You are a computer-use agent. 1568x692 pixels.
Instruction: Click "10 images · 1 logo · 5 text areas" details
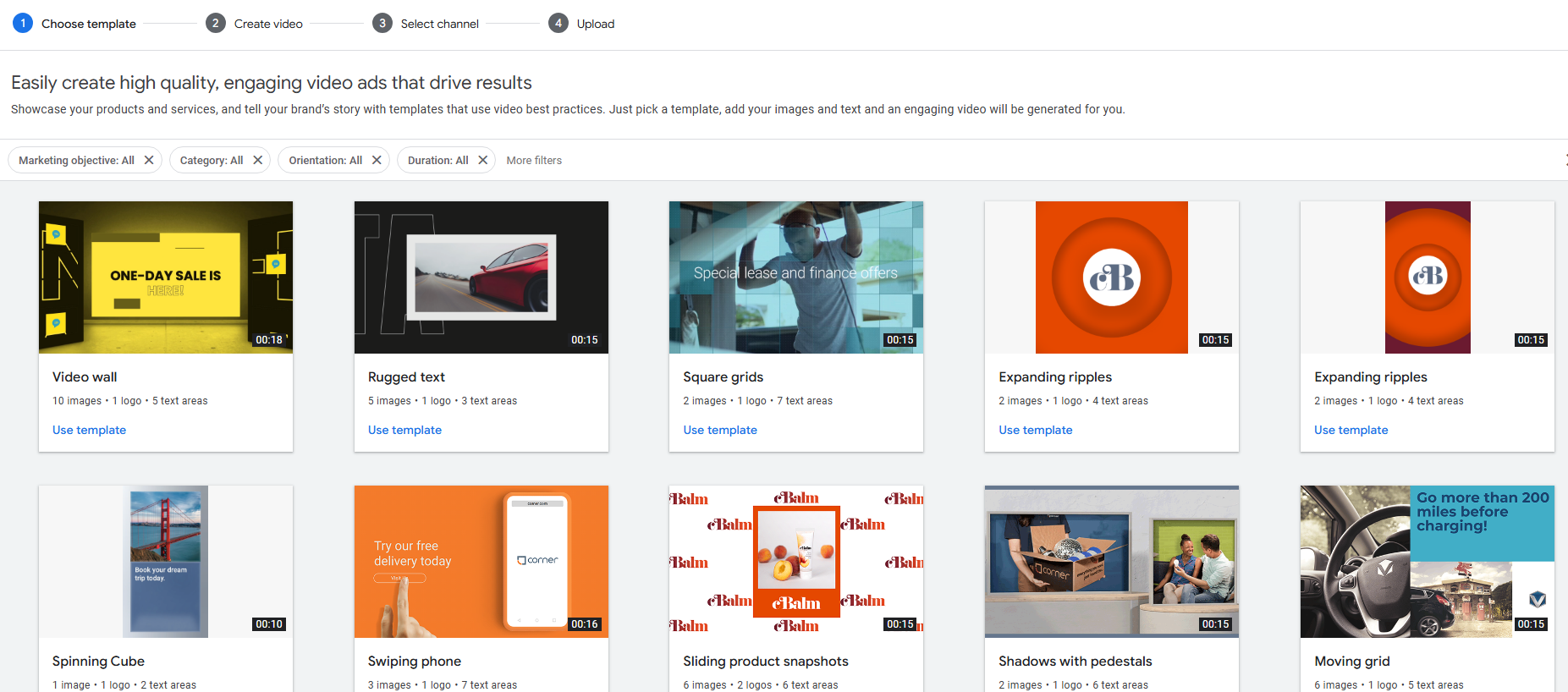130,401
